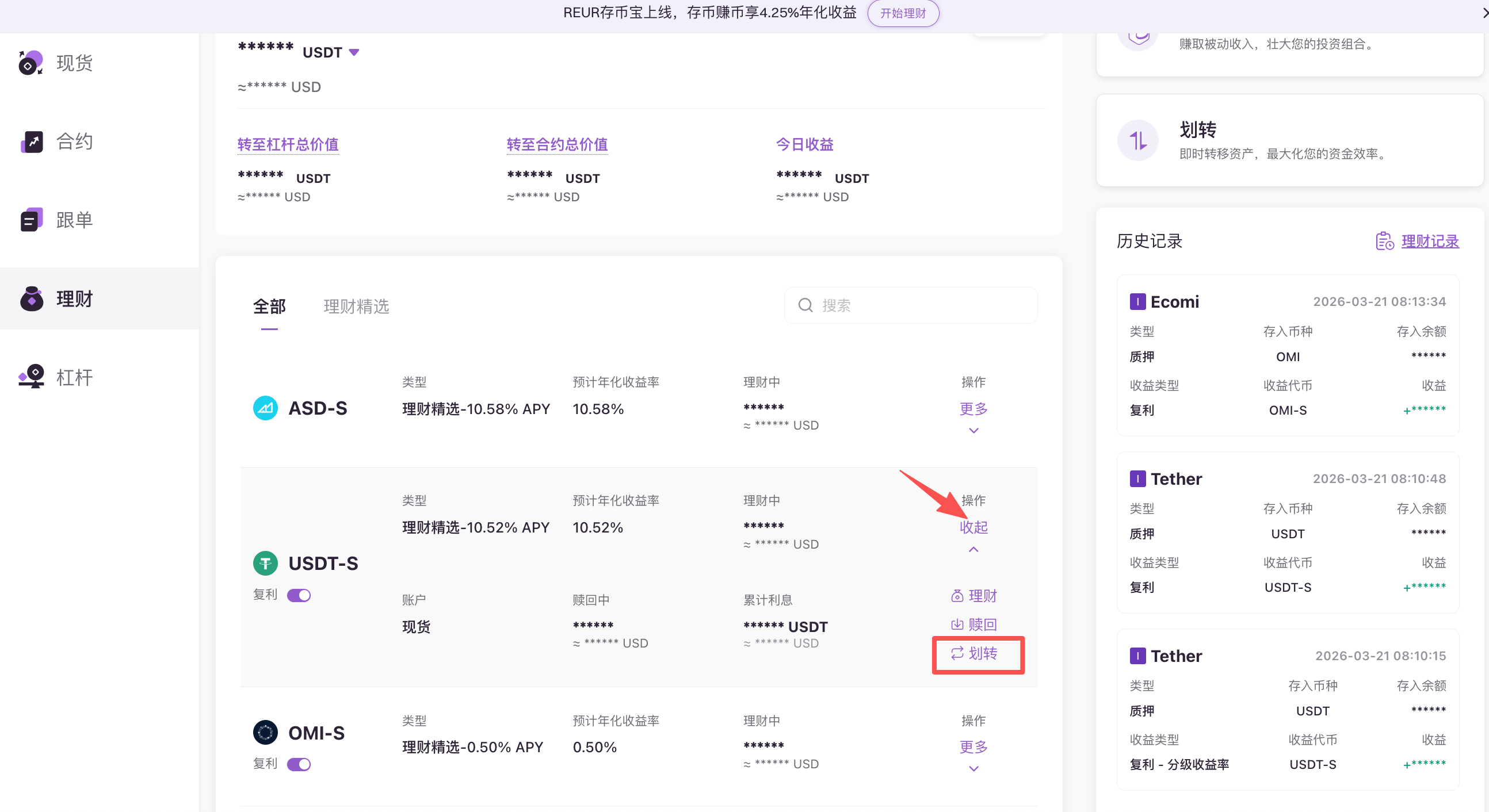
Task: Toggle 复利 switch under OMI-S
Action: pyautogui.click(x=299, y=764)
